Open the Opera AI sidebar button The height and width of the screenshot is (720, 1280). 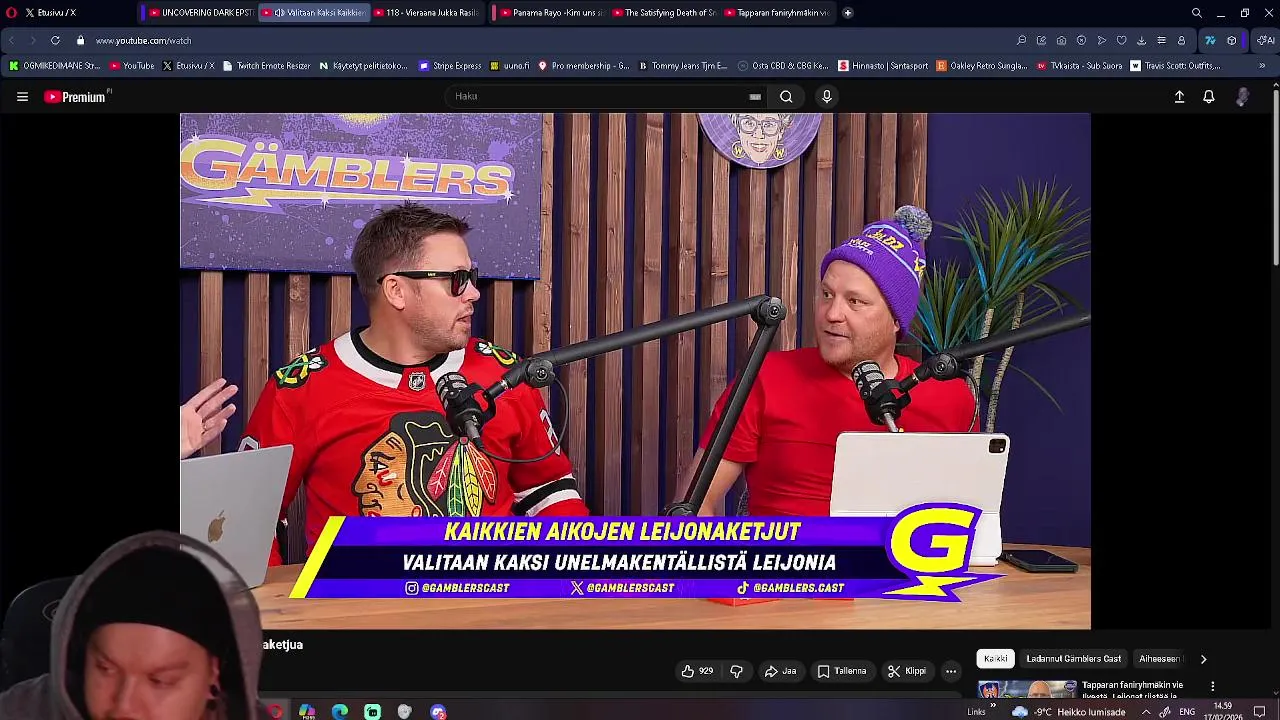point(1265,41)
